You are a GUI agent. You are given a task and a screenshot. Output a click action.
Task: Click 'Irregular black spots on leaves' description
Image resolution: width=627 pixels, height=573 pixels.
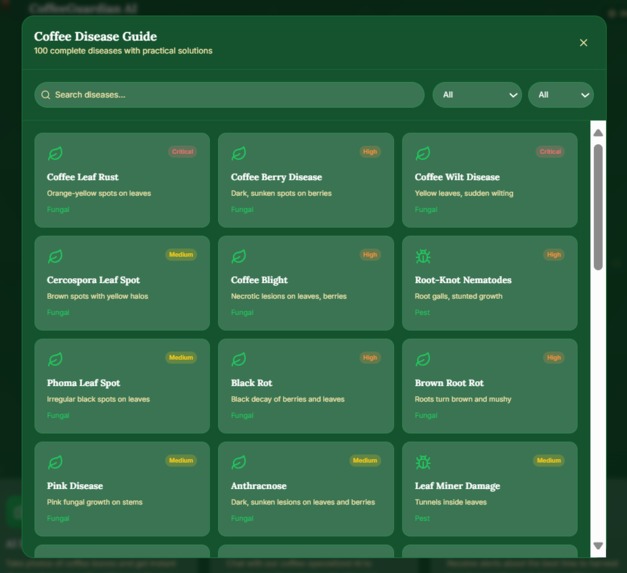[x=98, y=399]
